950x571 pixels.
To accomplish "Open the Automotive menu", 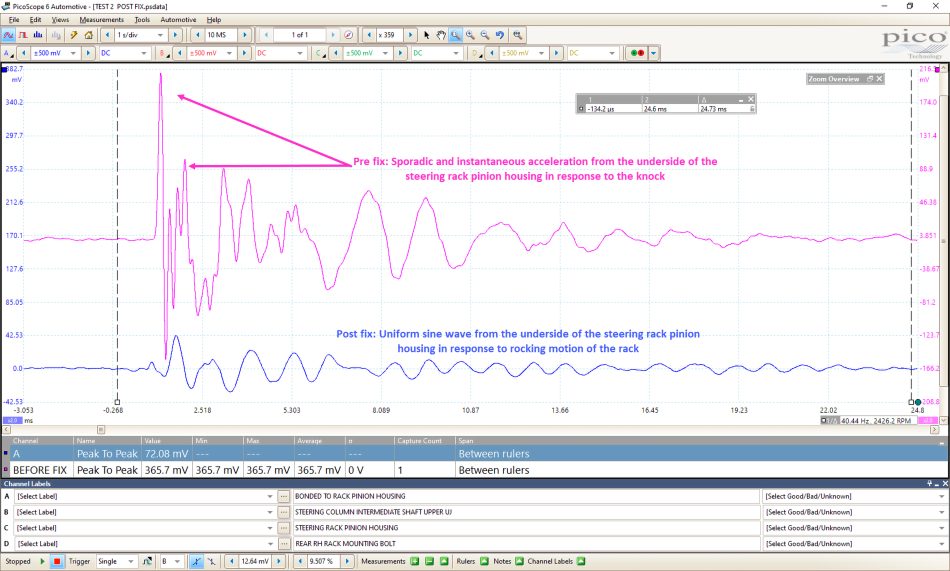I will [178, 19].
